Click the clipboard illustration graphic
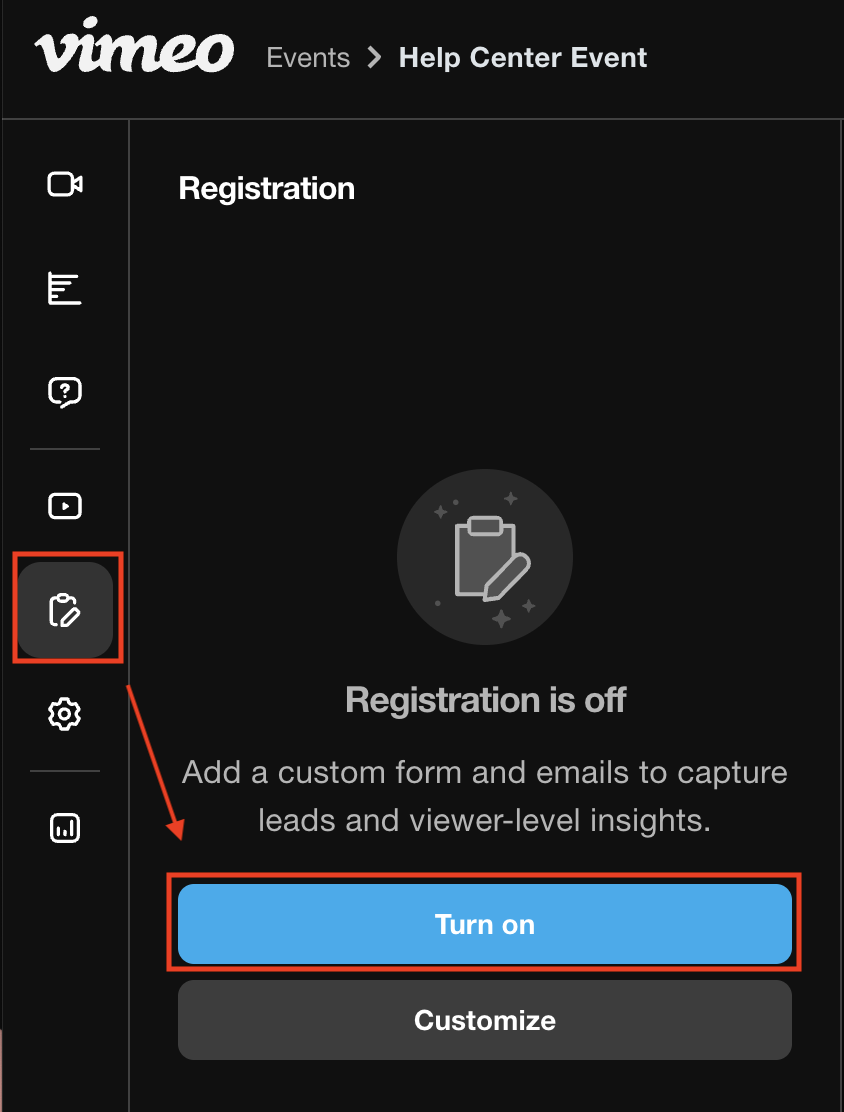 (485, 557)
